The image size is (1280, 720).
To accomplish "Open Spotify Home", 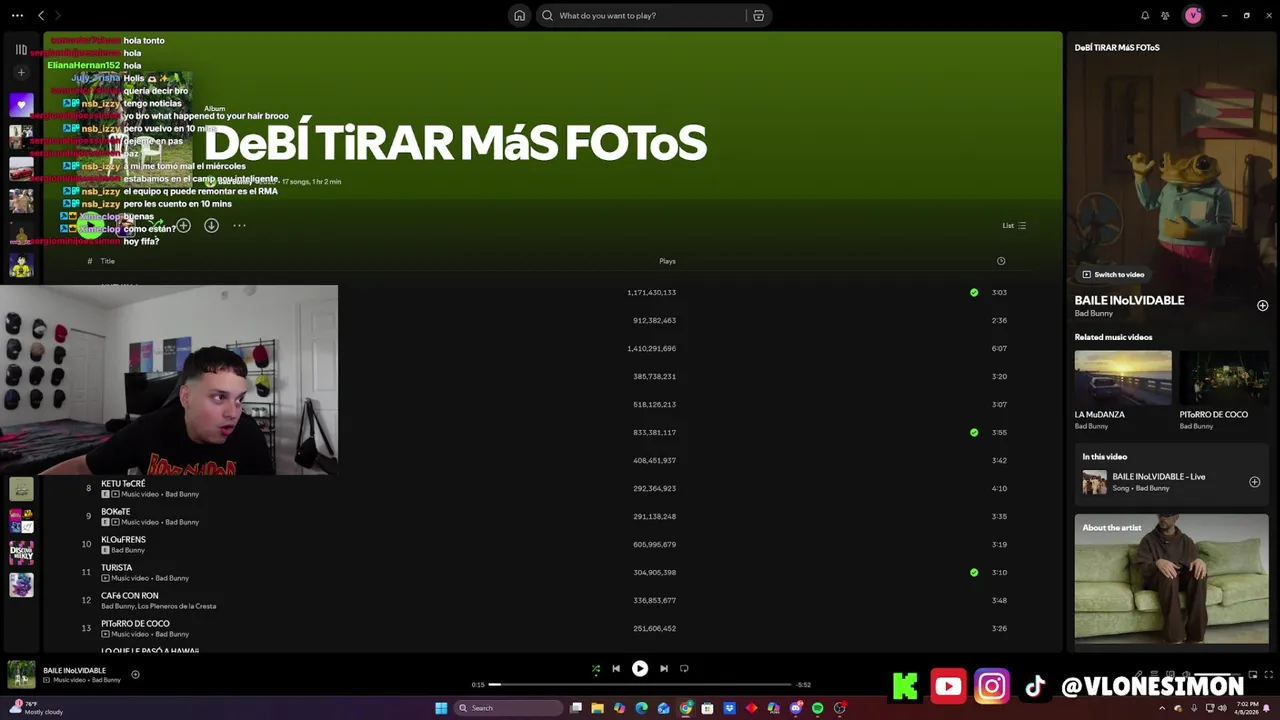I will click(x=519, y=15).
